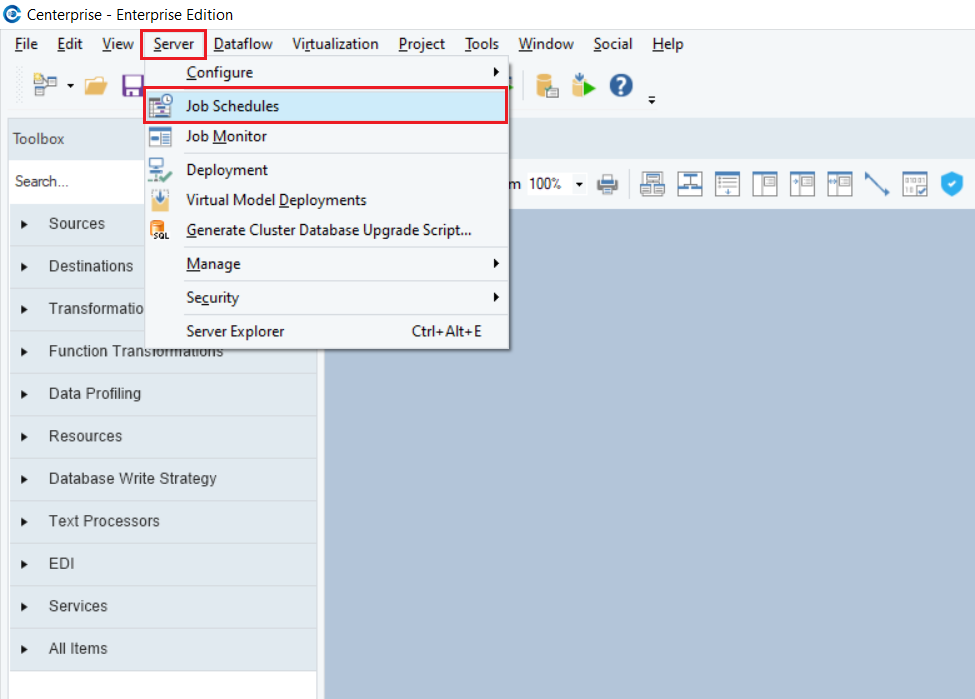Select Job Monitor menu entry
This screenshot has width=975, height=699.
pyautogui.click(x=326, y=136)
